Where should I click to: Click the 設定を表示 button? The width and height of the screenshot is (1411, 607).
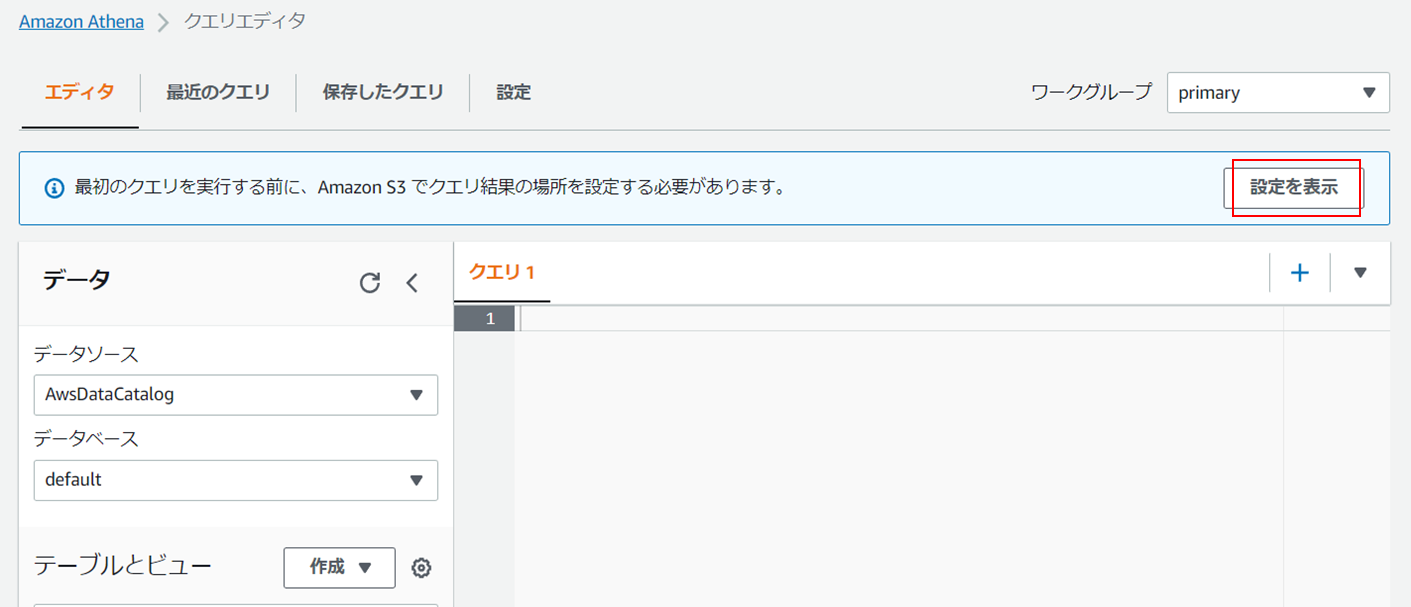[1293, 188]
